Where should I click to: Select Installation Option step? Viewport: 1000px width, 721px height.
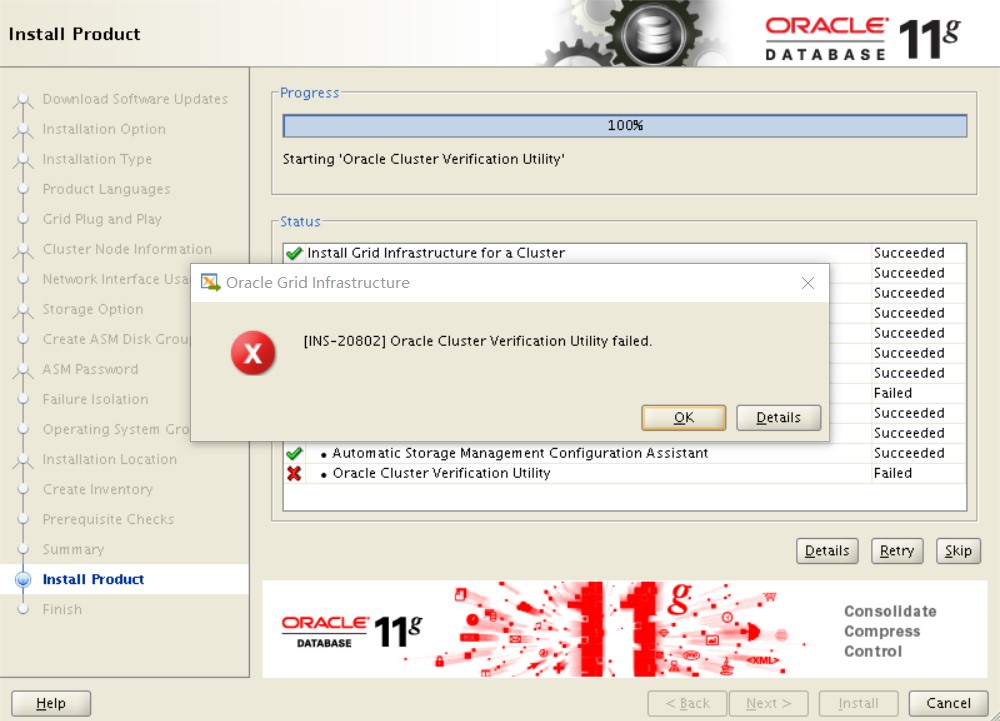[x=104, y=129]
